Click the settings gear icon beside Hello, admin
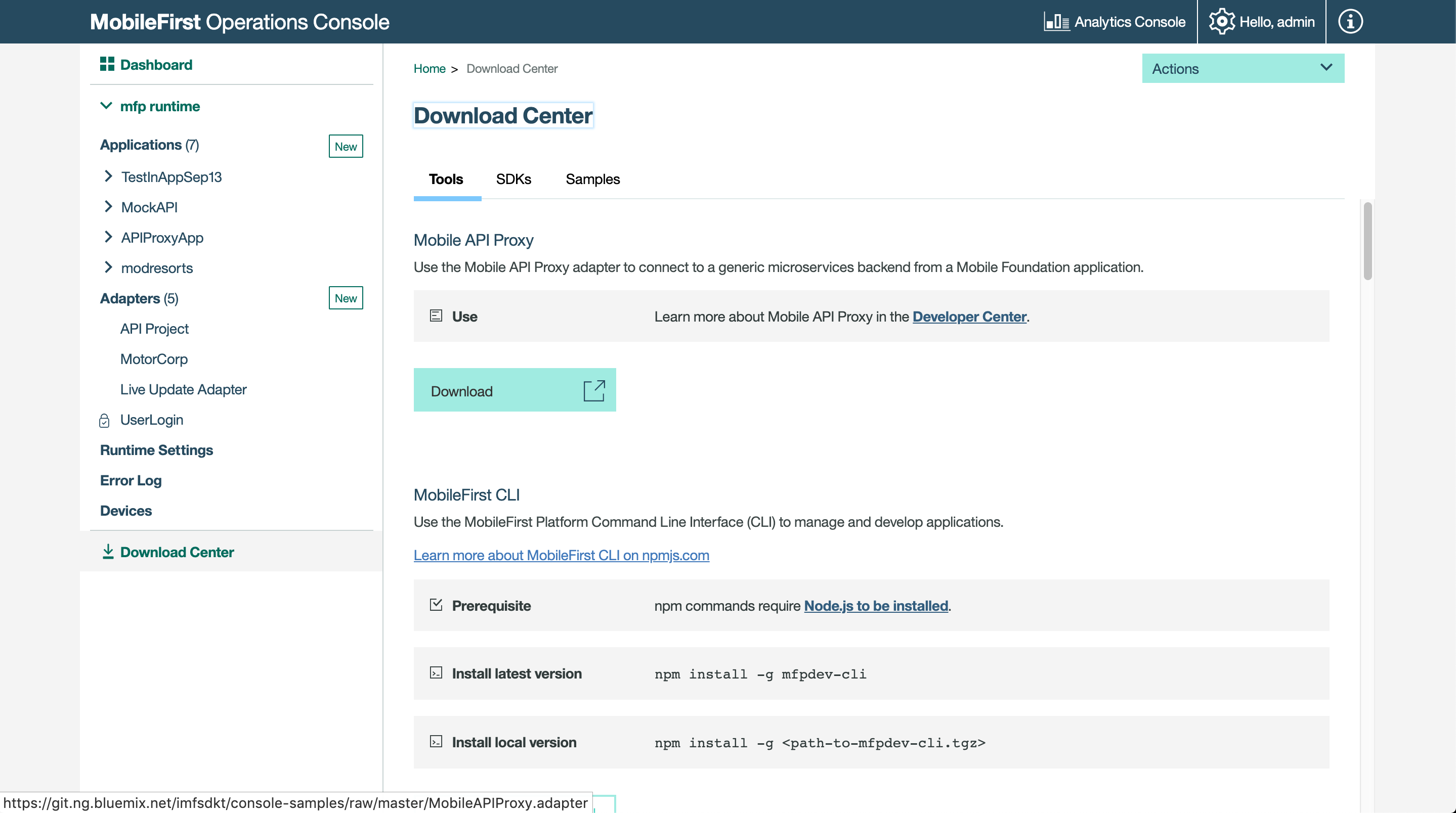 [1221, 22]
